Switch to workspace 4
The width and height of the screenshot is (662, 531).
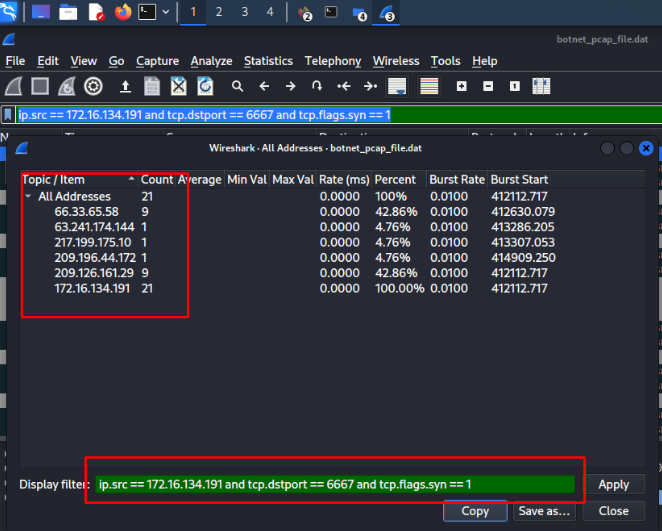coord(270,12)
